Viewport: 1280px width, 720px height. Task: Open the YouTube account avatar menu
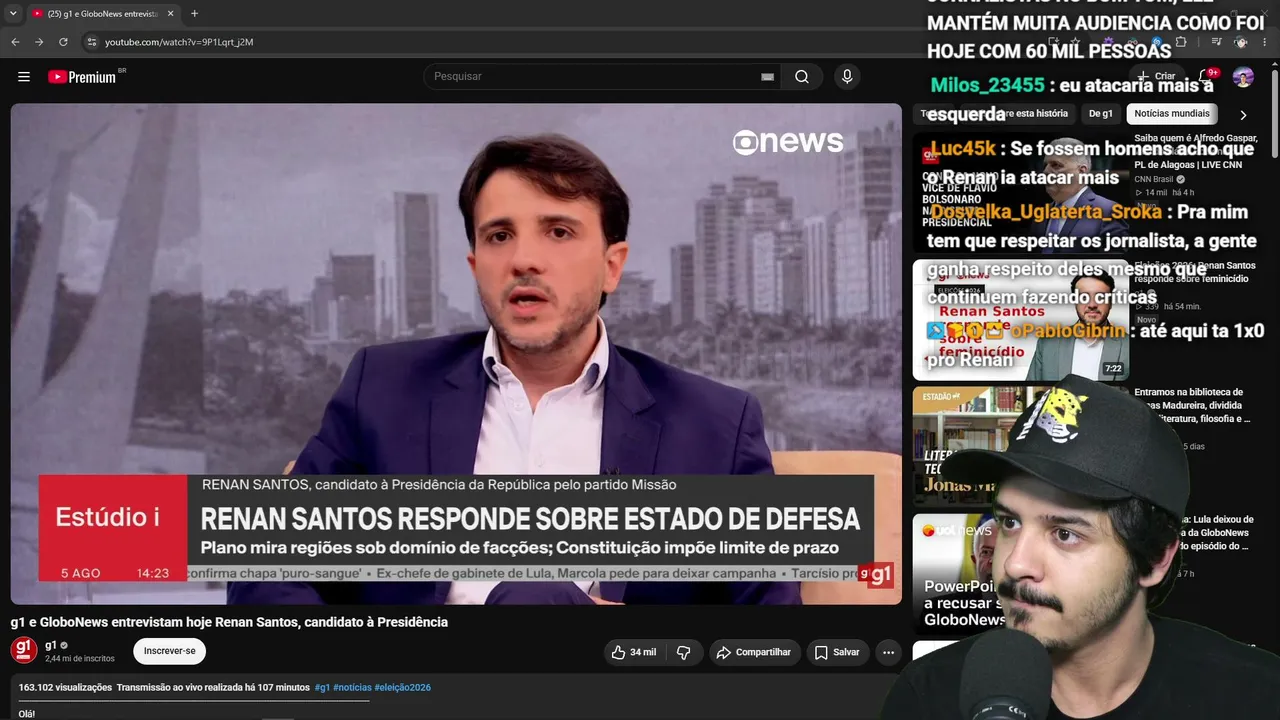[x=1243, y=77]
